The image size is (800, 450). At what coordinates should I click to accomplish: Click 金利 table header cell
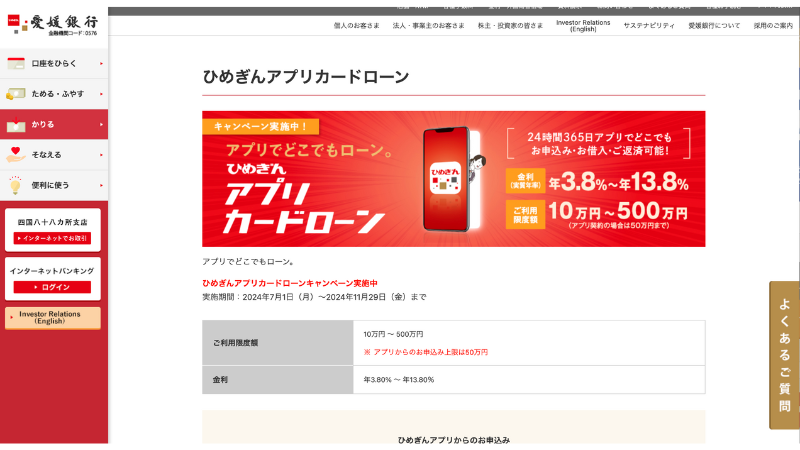[x=278, y=380]
